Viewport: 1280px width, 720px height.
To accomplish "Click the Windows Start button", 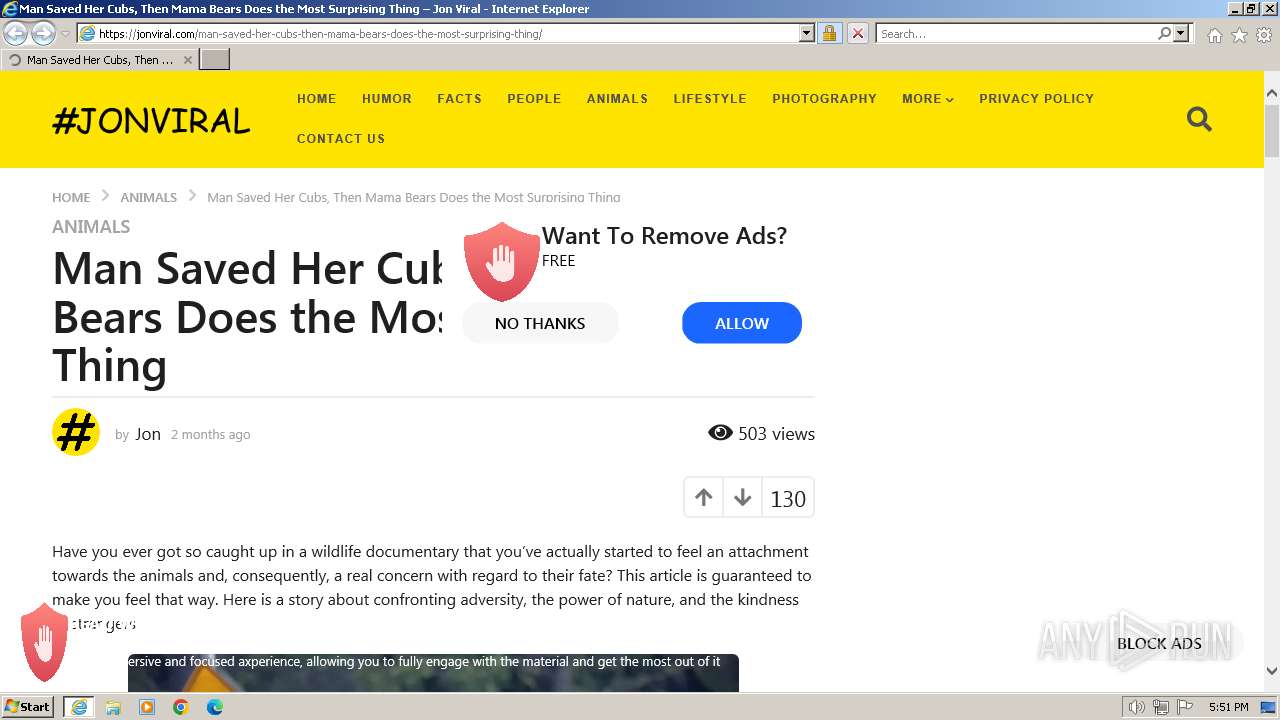I will point(28,707).
